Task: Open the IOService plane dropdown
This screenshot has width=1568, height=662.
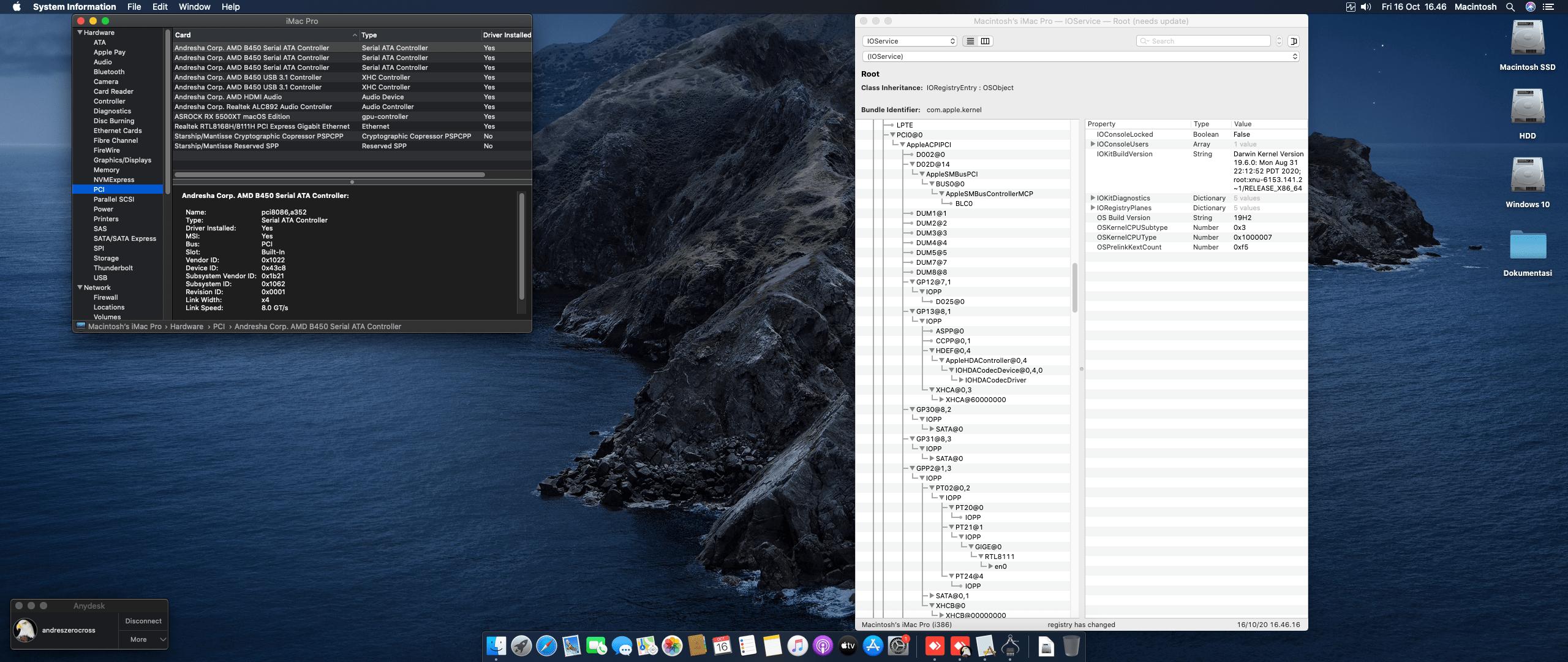Action: pos(910,41)
